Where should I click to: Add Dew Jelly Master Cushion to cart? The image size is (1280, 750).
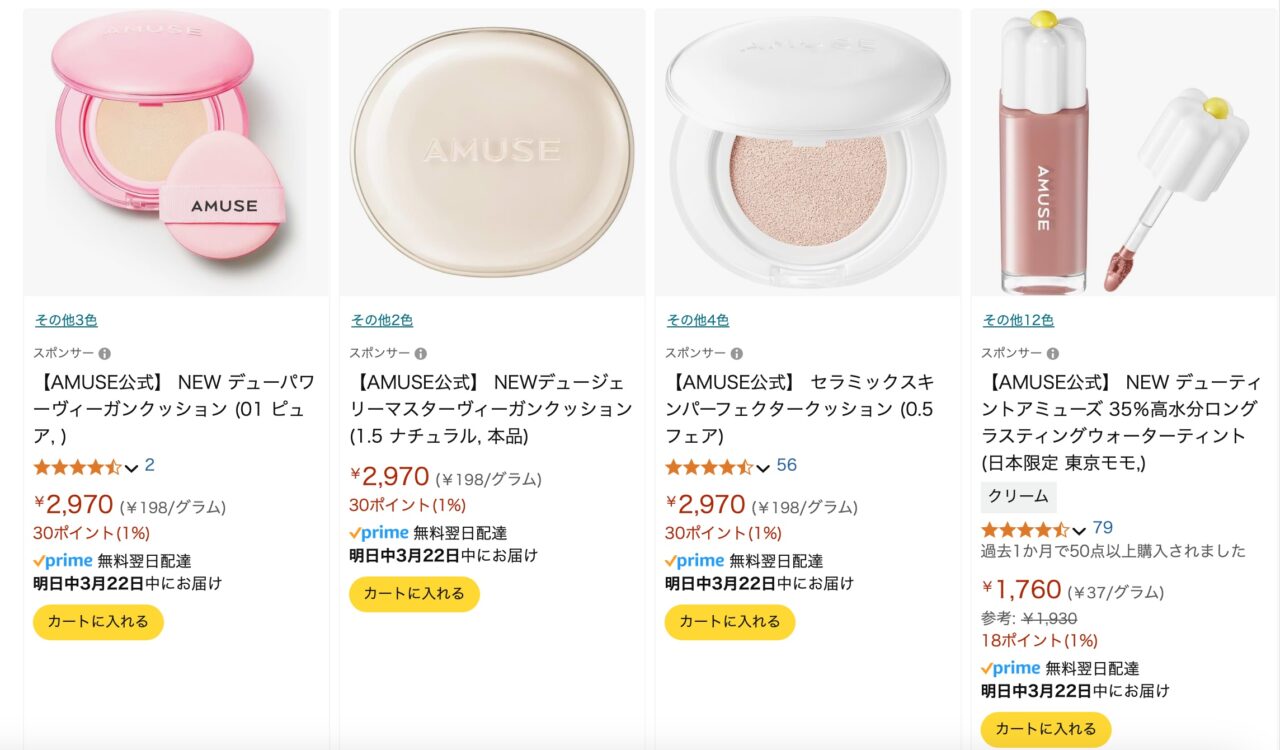(414, 594)
